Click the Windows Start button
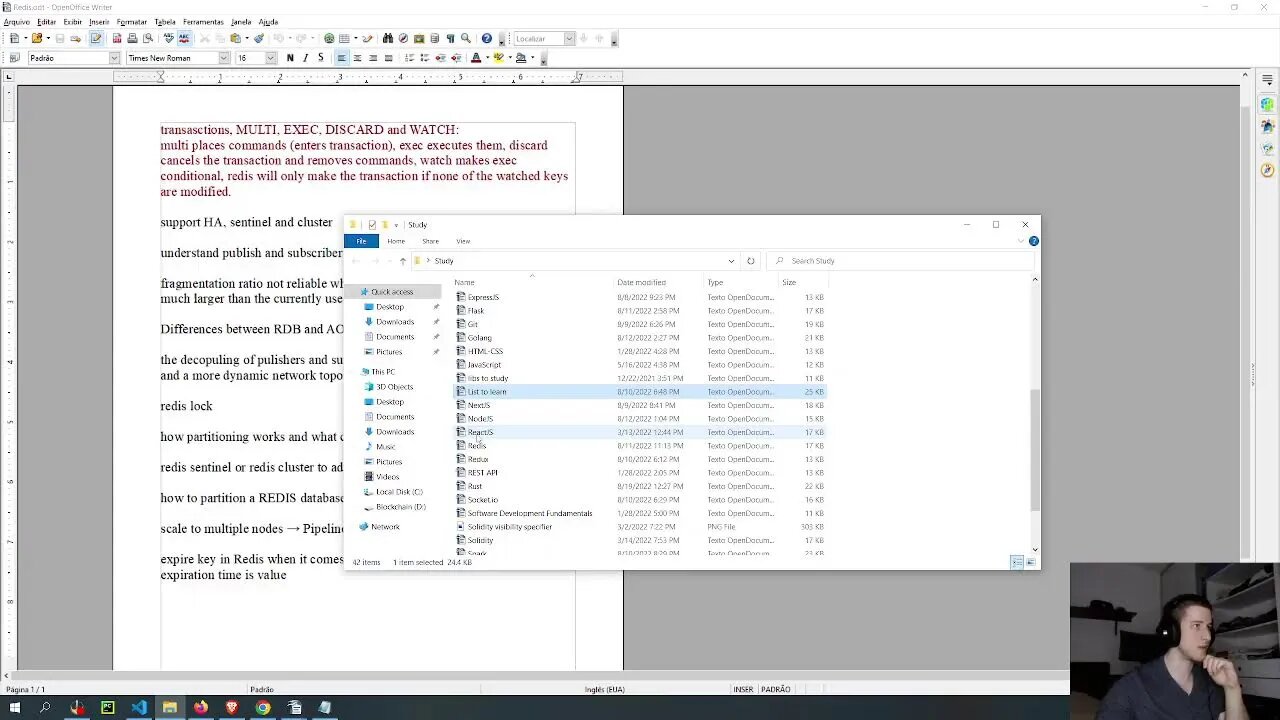Viewport: 1280px width, 720px height. (14, 708)
